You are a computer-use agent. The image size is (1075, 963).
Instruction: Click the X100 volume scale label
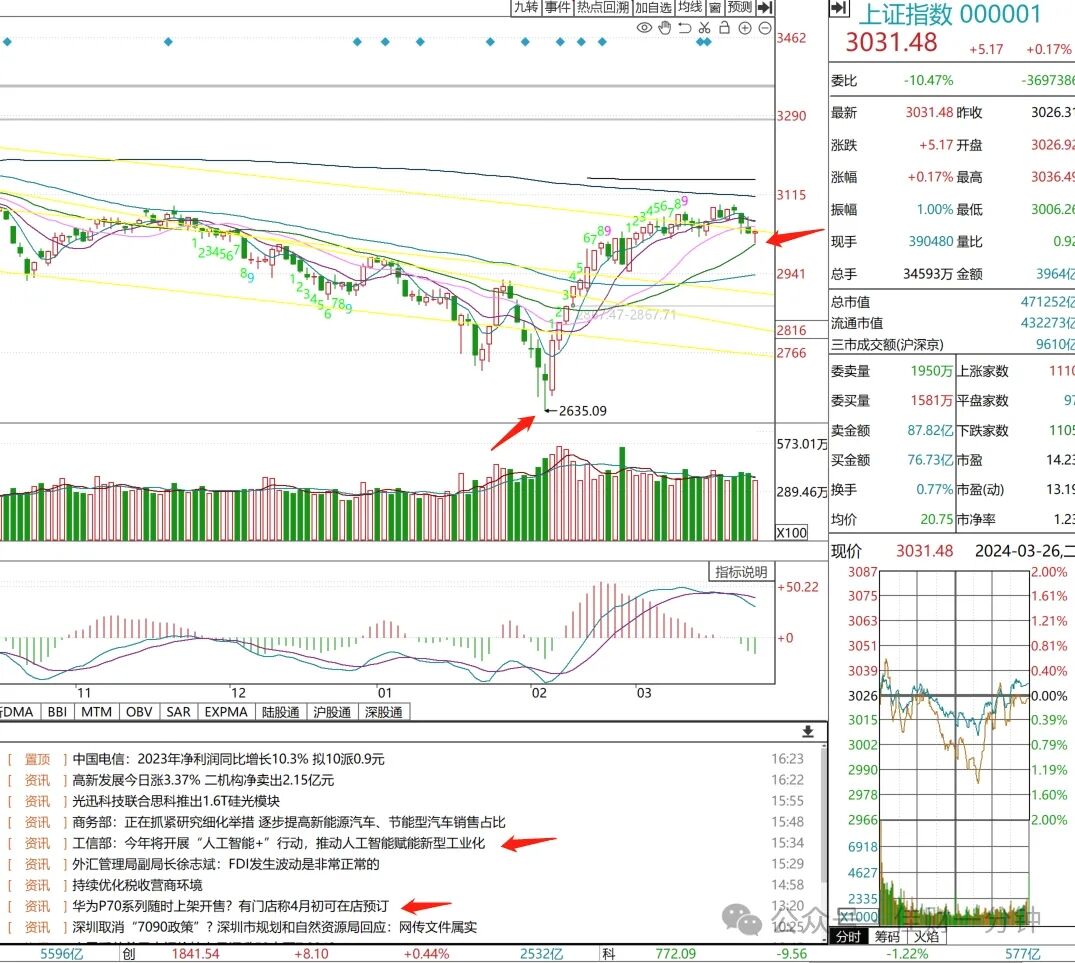pyautogui.click(x=792, y=533)
